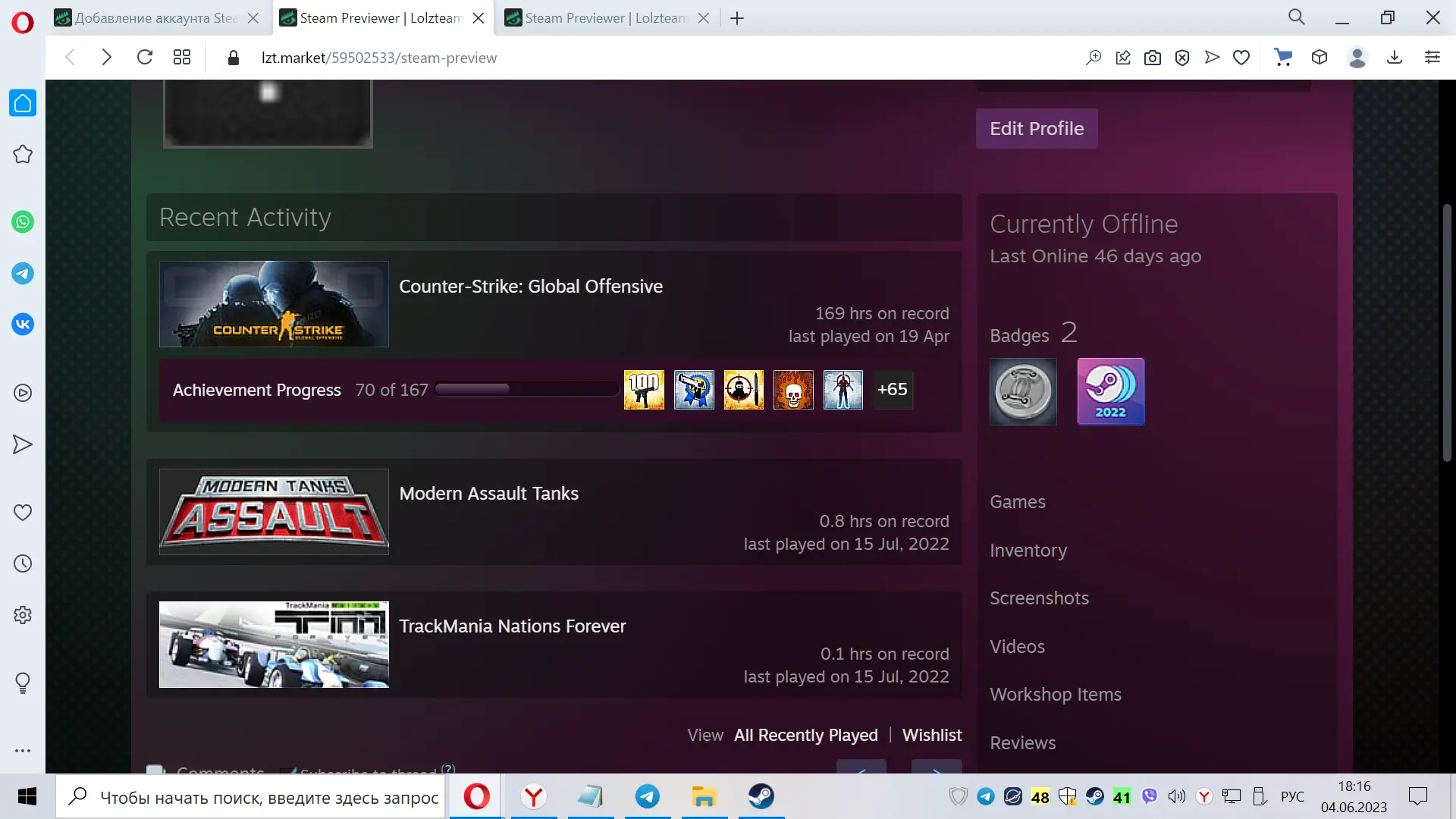Screen dimensions: 1456x819
Task: Open the Steam 2022 badge
Action: tap(1111, 391)
